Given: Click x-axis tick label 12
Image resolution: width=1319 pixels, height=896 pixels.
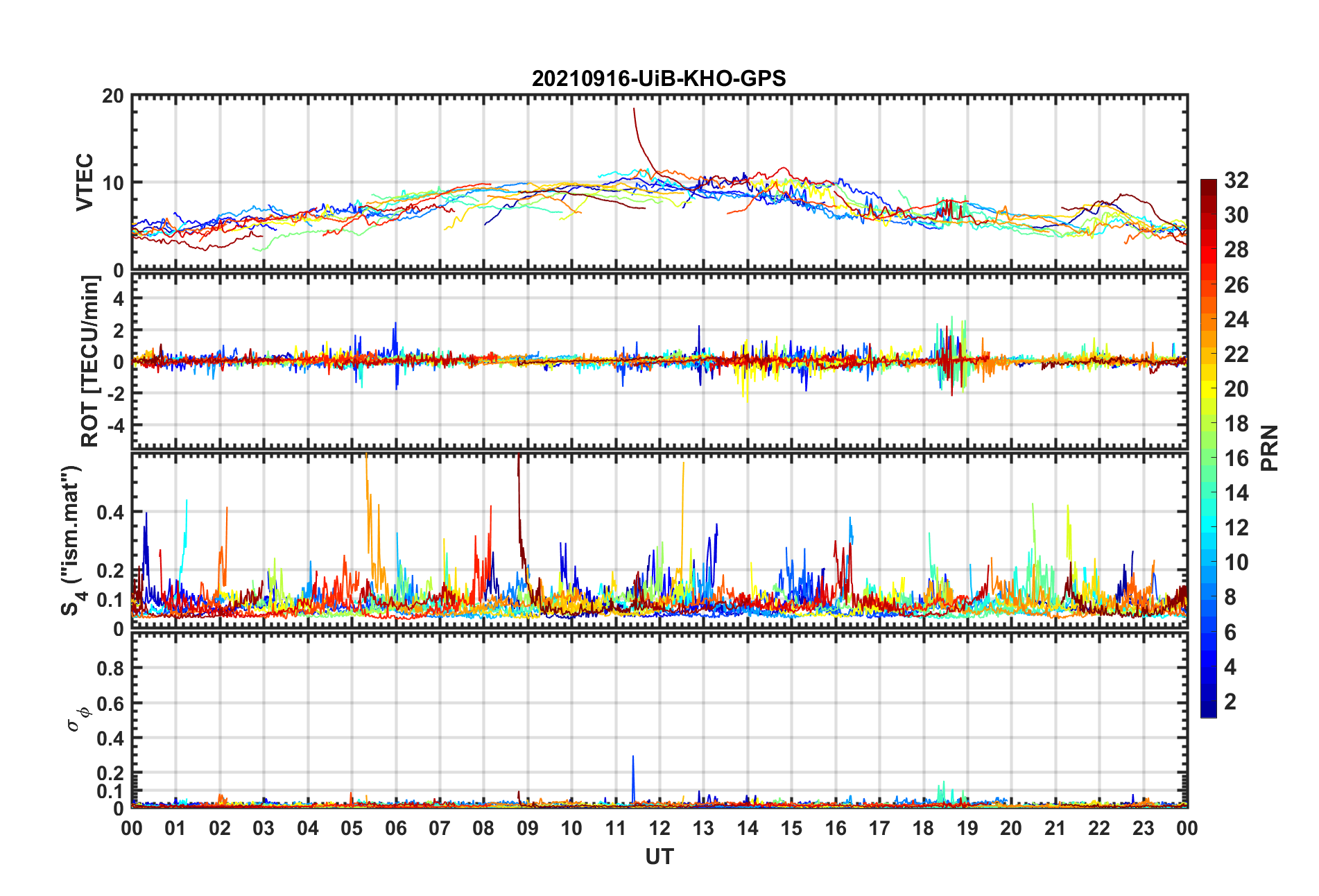Looking at the screenshot, I should (659, 828).
